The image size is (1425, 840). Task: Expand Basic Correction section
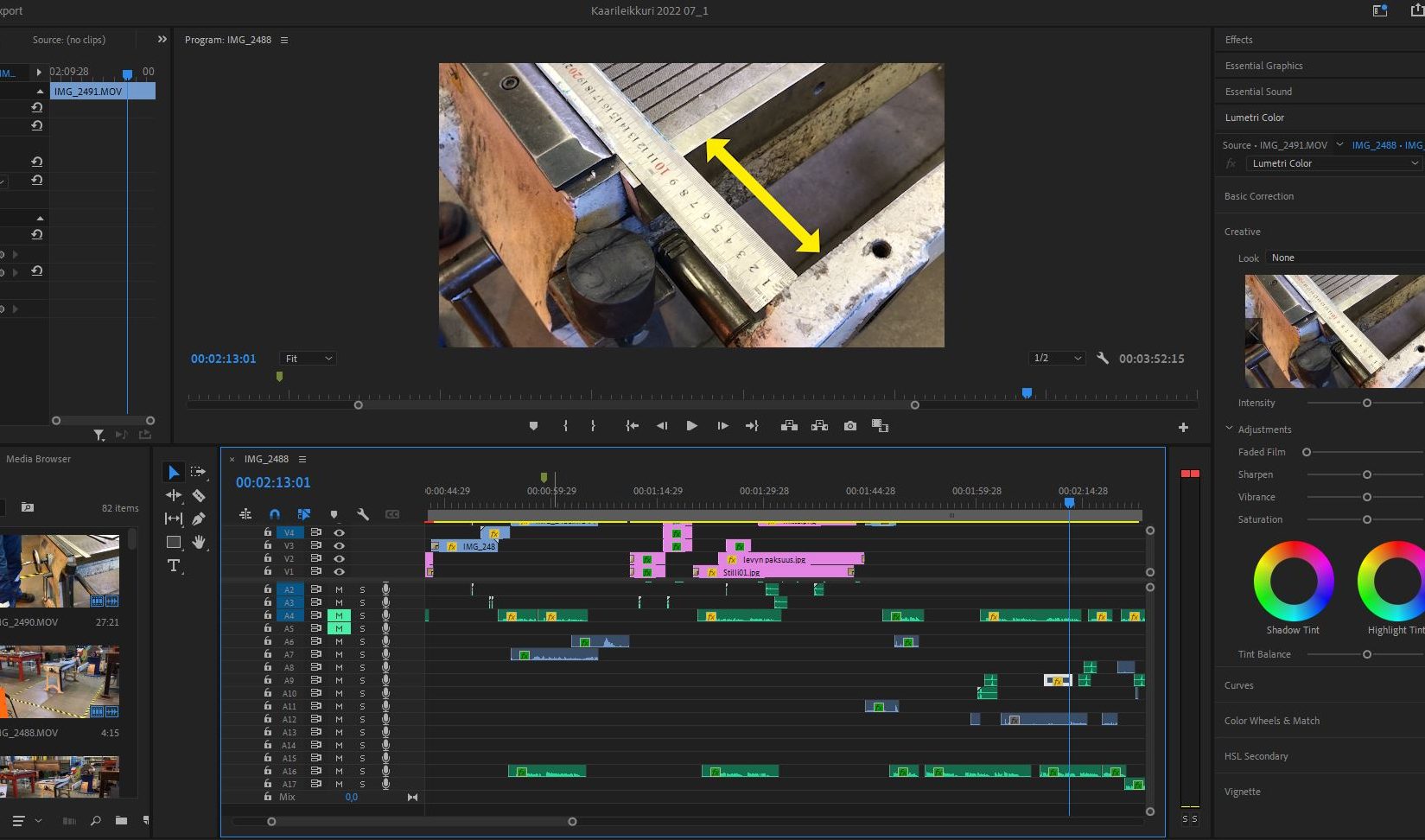click(x=1259, y=196)
